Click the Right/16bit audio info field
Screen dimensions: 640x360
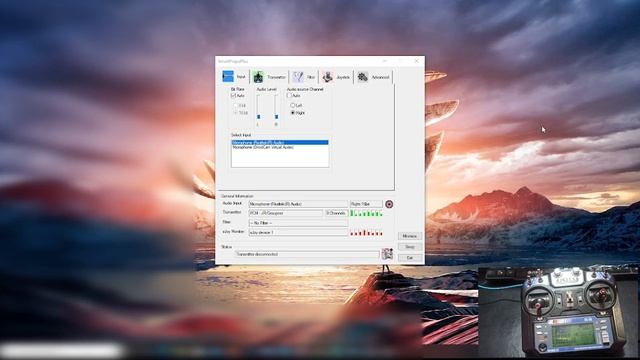point(366,204)
